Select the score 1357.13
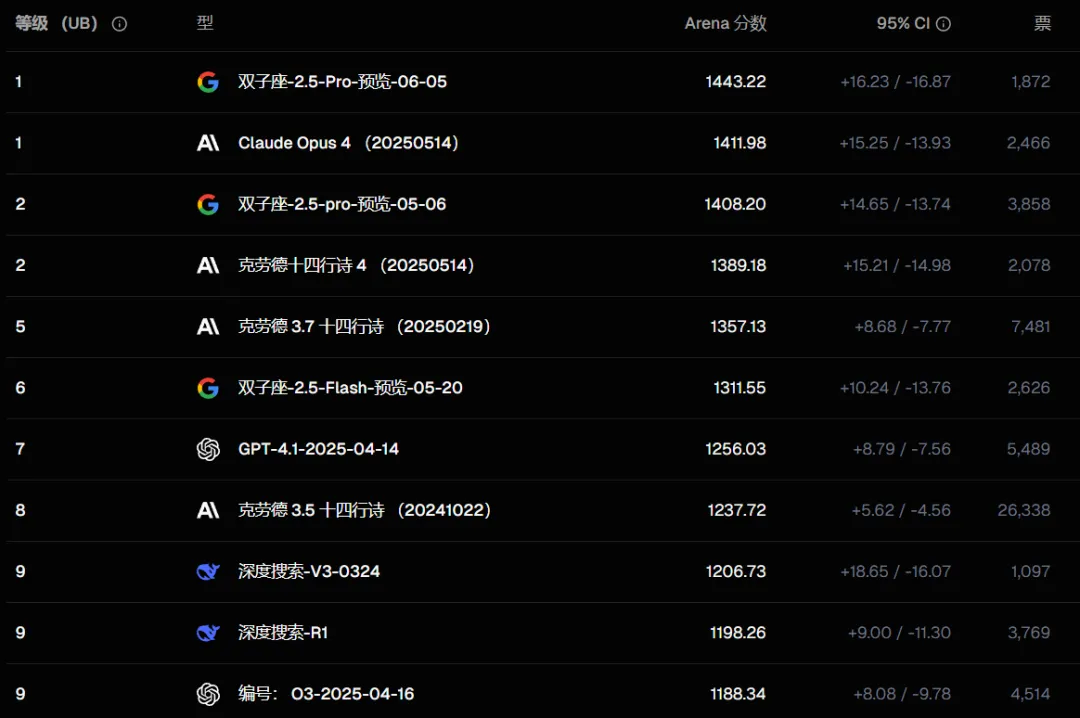The width and height of the screenshot is (1080, 718). pos(738,327)
